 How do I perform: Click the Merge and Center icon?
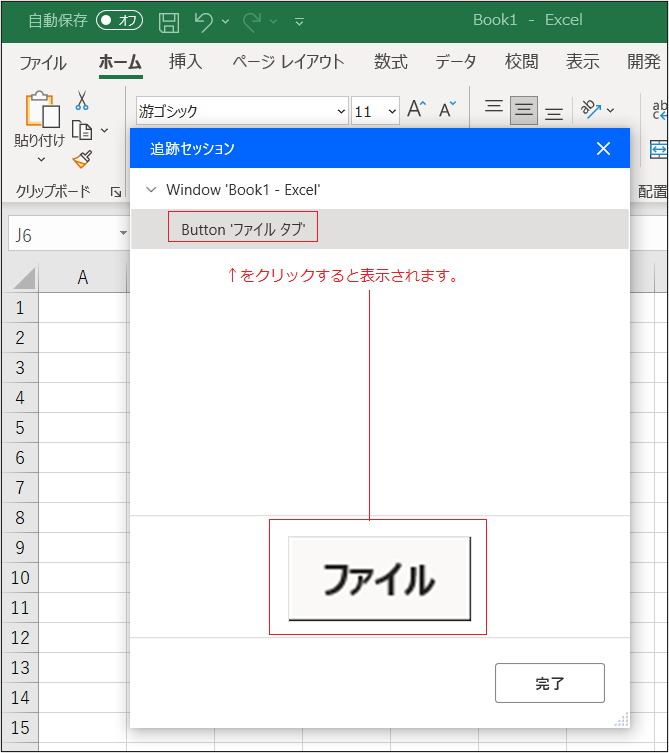point(658,149)
